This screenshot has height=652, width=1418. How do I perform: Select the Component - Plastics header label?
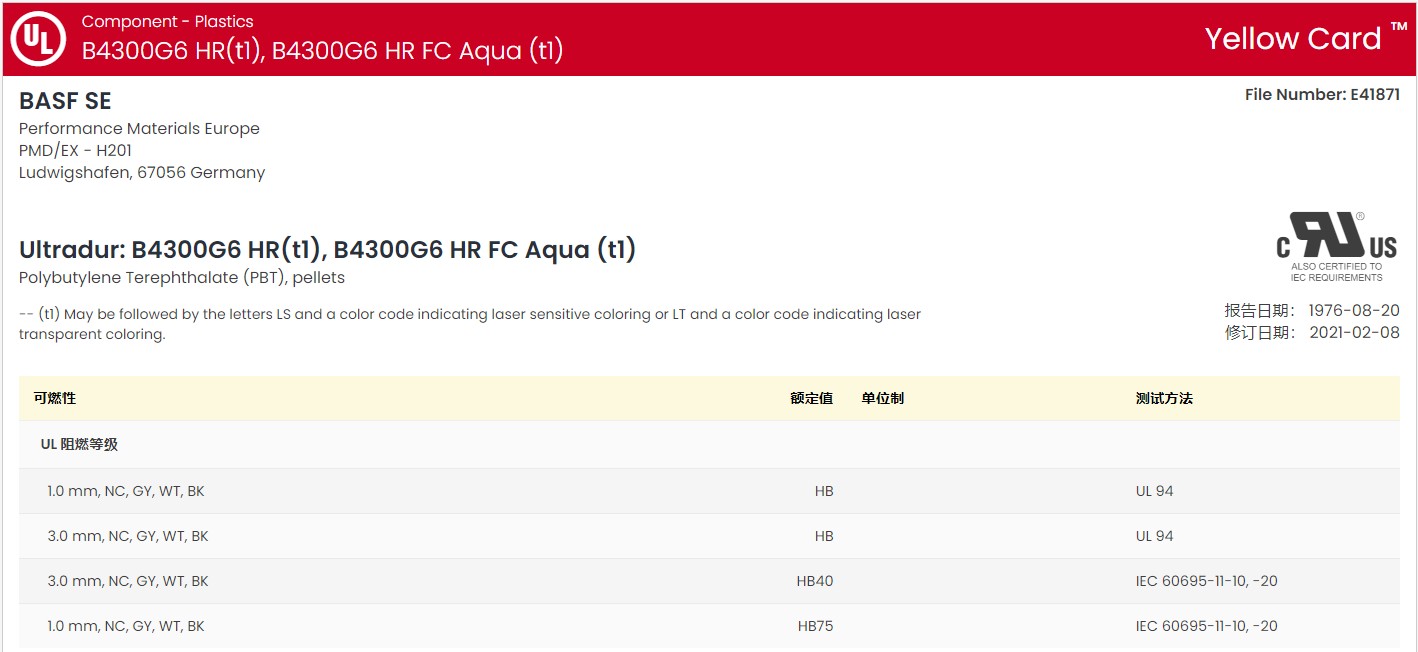(x=168, y=21)
